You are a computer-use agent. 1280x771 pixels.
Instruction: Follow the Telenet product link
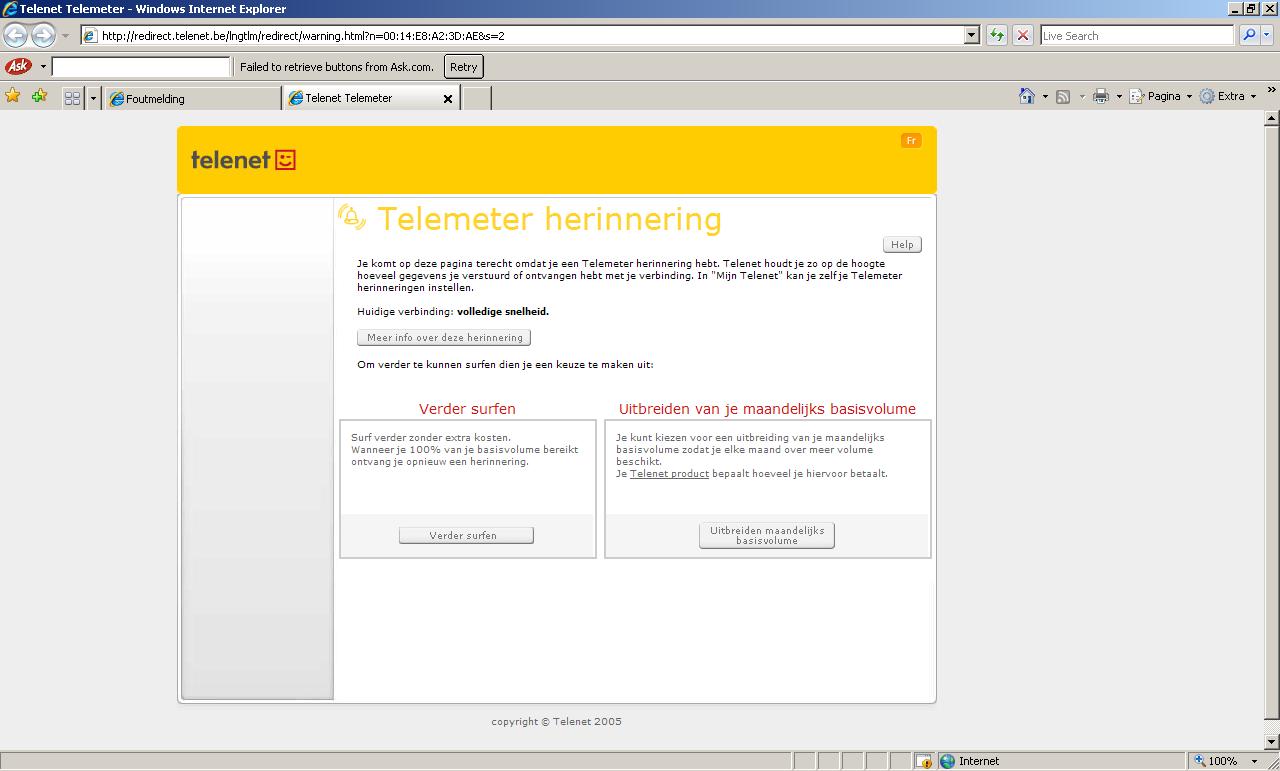(669, 474)
